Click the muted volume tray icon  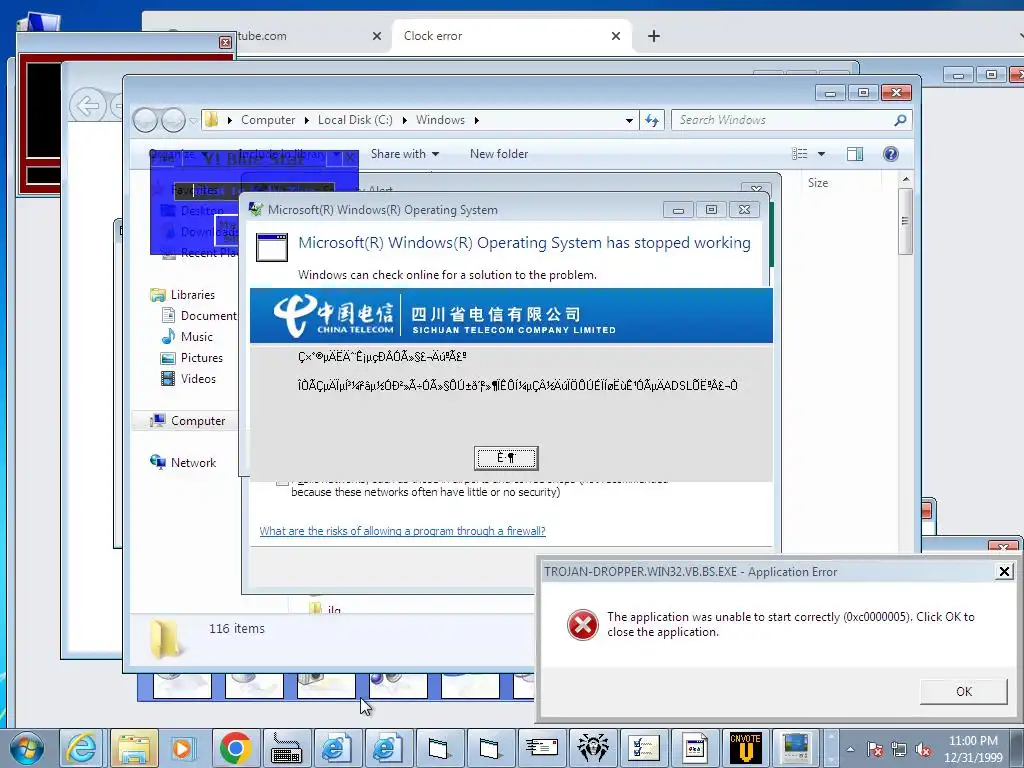pyautogui.click(x=923, y=750)
